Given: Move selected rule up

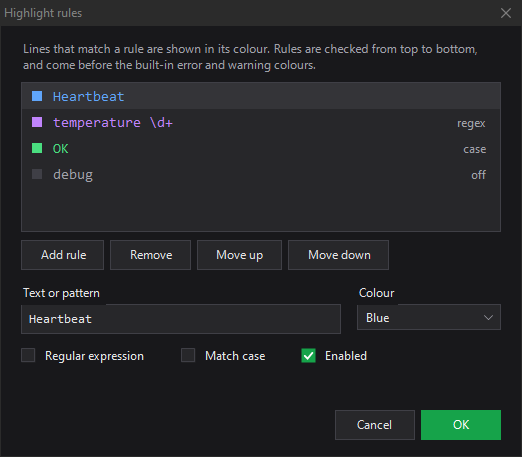Looking at the screenshot, I should [x=239, y=255].
